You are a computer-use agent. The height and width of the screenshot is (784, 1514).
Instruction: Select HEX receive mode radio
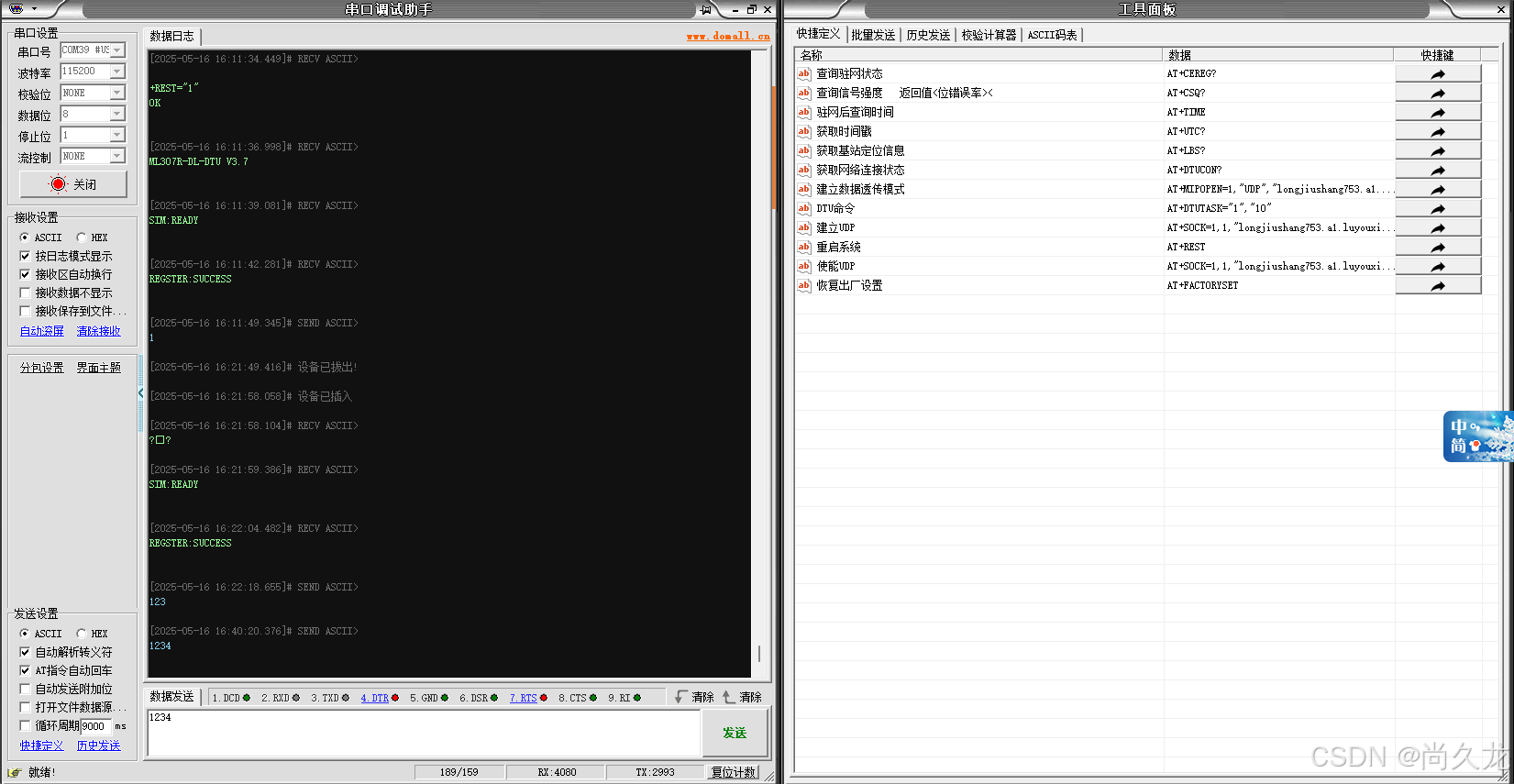pyautogui.click(x=82, y=237)
